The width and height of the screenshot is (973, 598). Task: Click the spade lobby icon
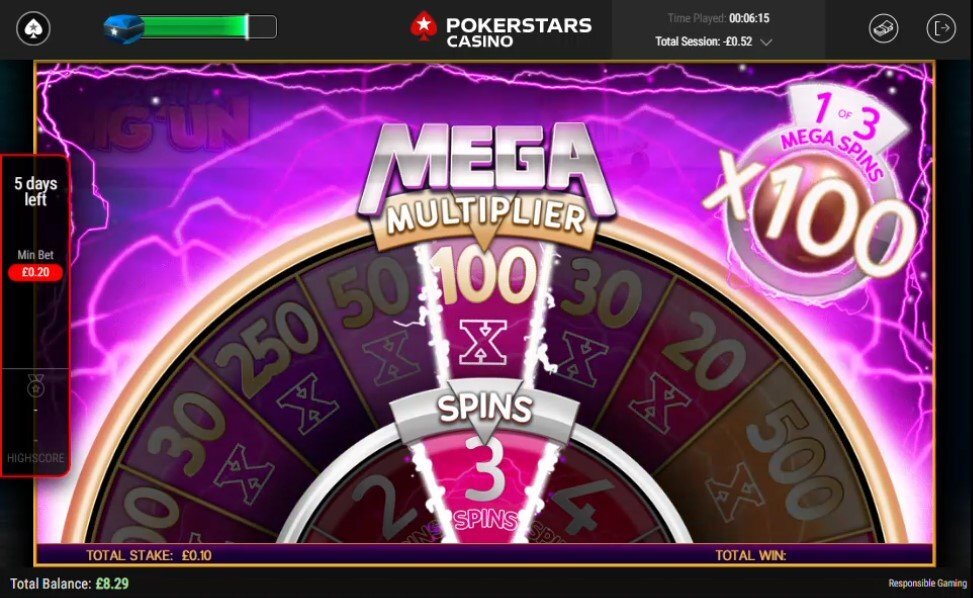point(33,29)
